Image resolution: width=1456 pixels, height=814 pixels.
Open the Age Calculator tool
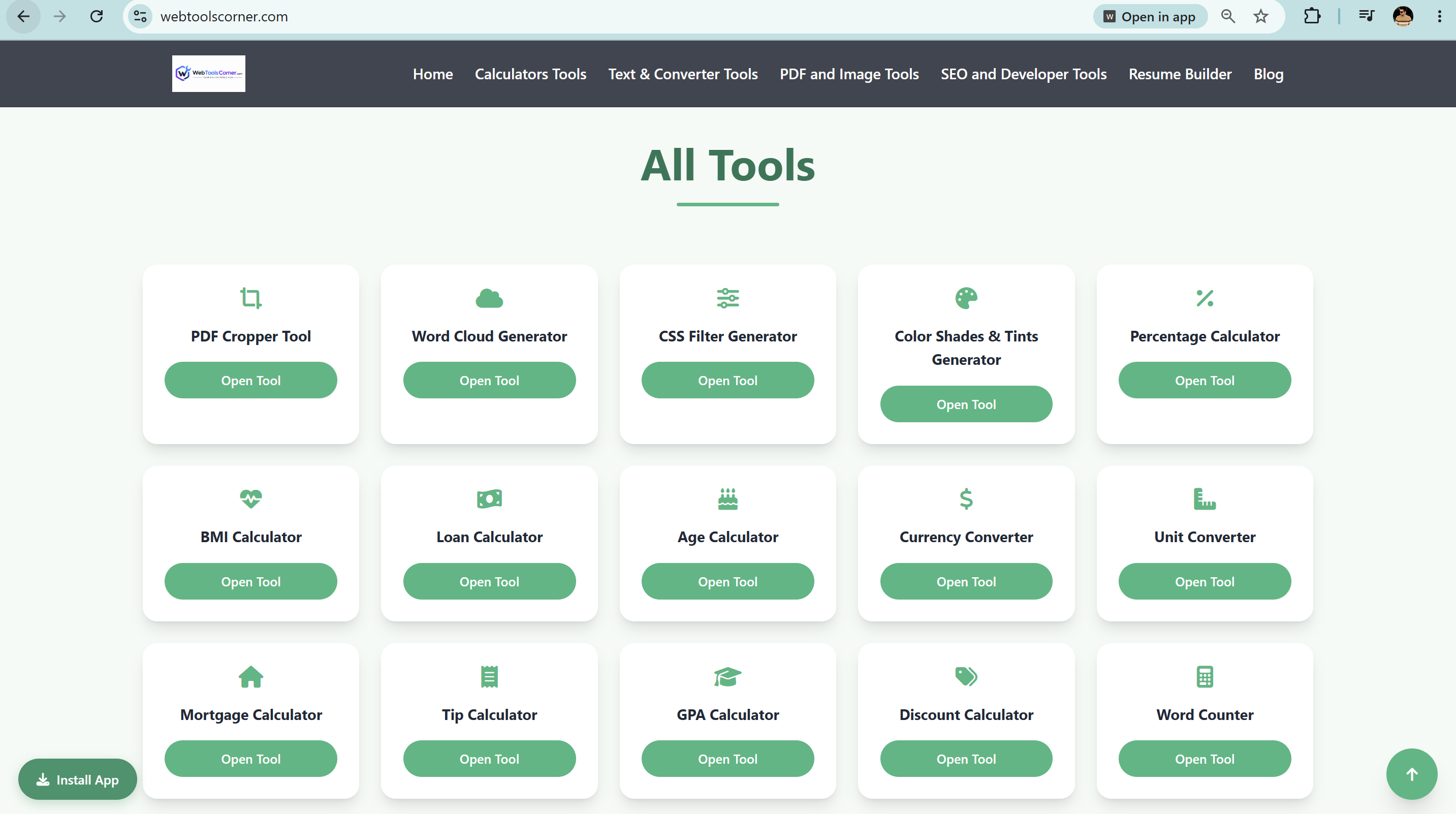click(728, 582)
